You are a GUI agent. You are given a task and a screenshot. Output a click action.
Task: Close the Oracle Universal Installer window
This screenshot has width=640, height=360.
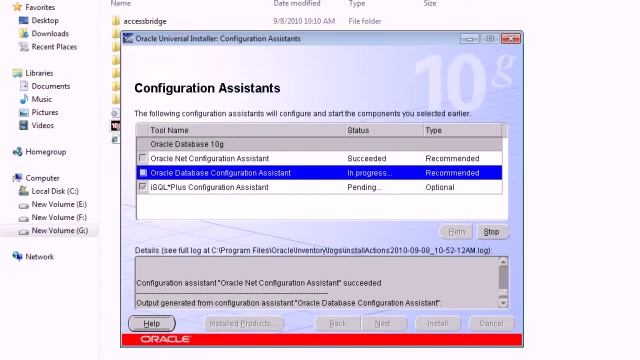pos(511,38)
